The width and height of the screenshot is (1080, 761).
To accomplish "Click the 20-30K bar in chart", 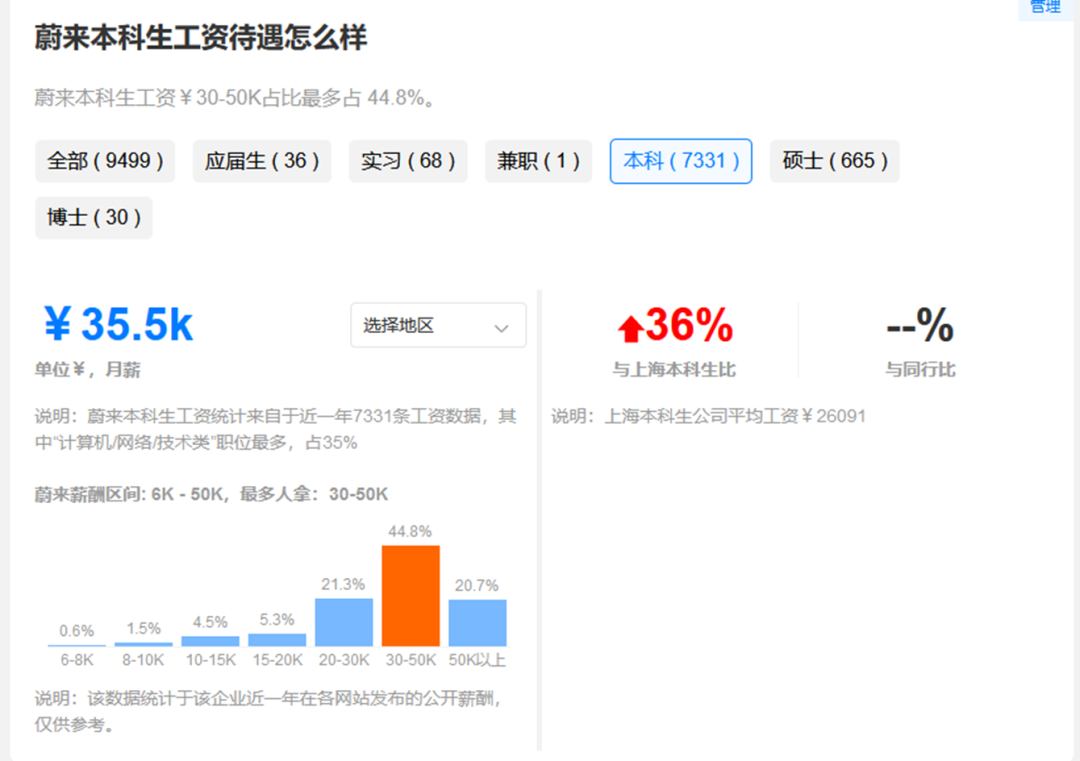I will pos(344,622).
